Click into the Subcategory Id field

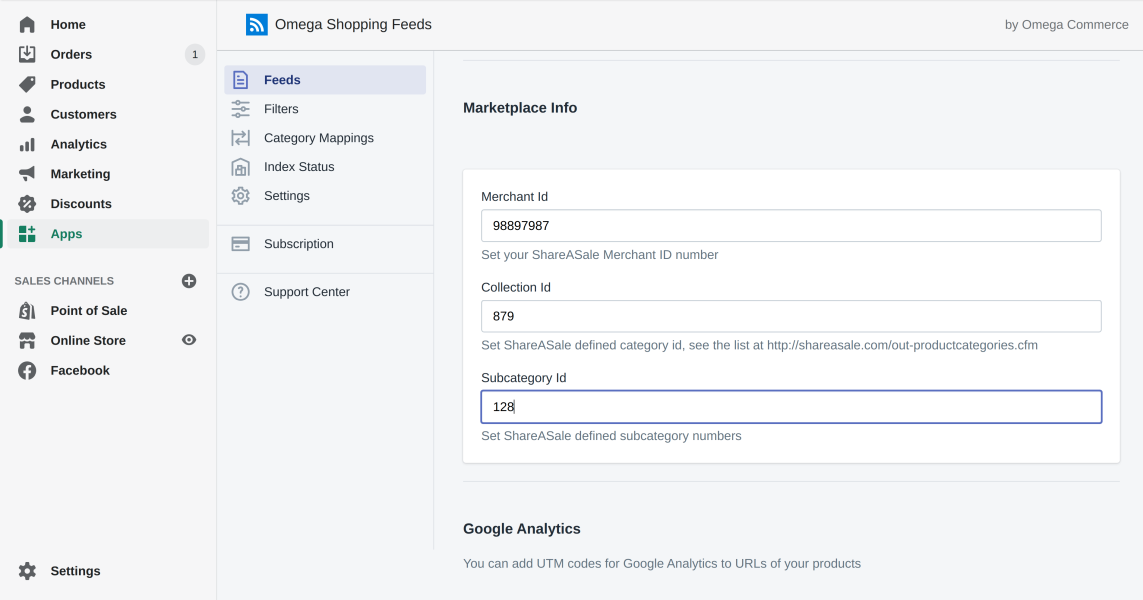[791, 407]
